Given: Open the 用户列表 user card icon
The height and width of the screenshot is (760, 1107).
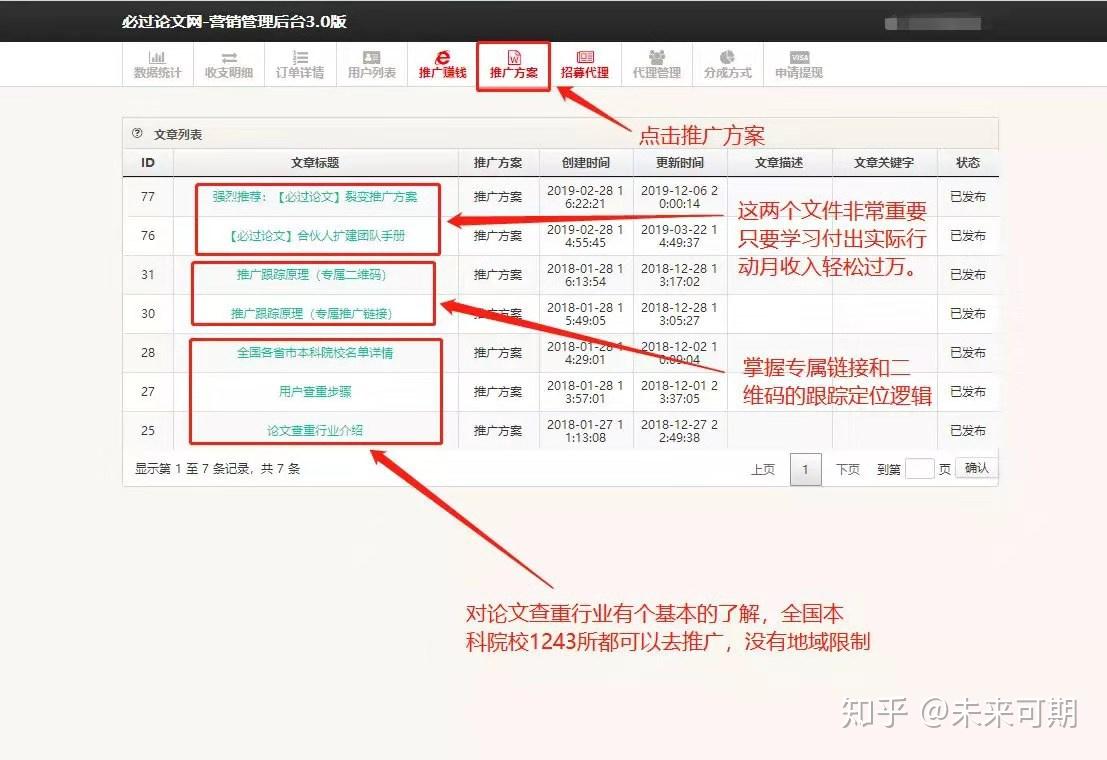Looking at the screenshot, I should click(371, 57).
